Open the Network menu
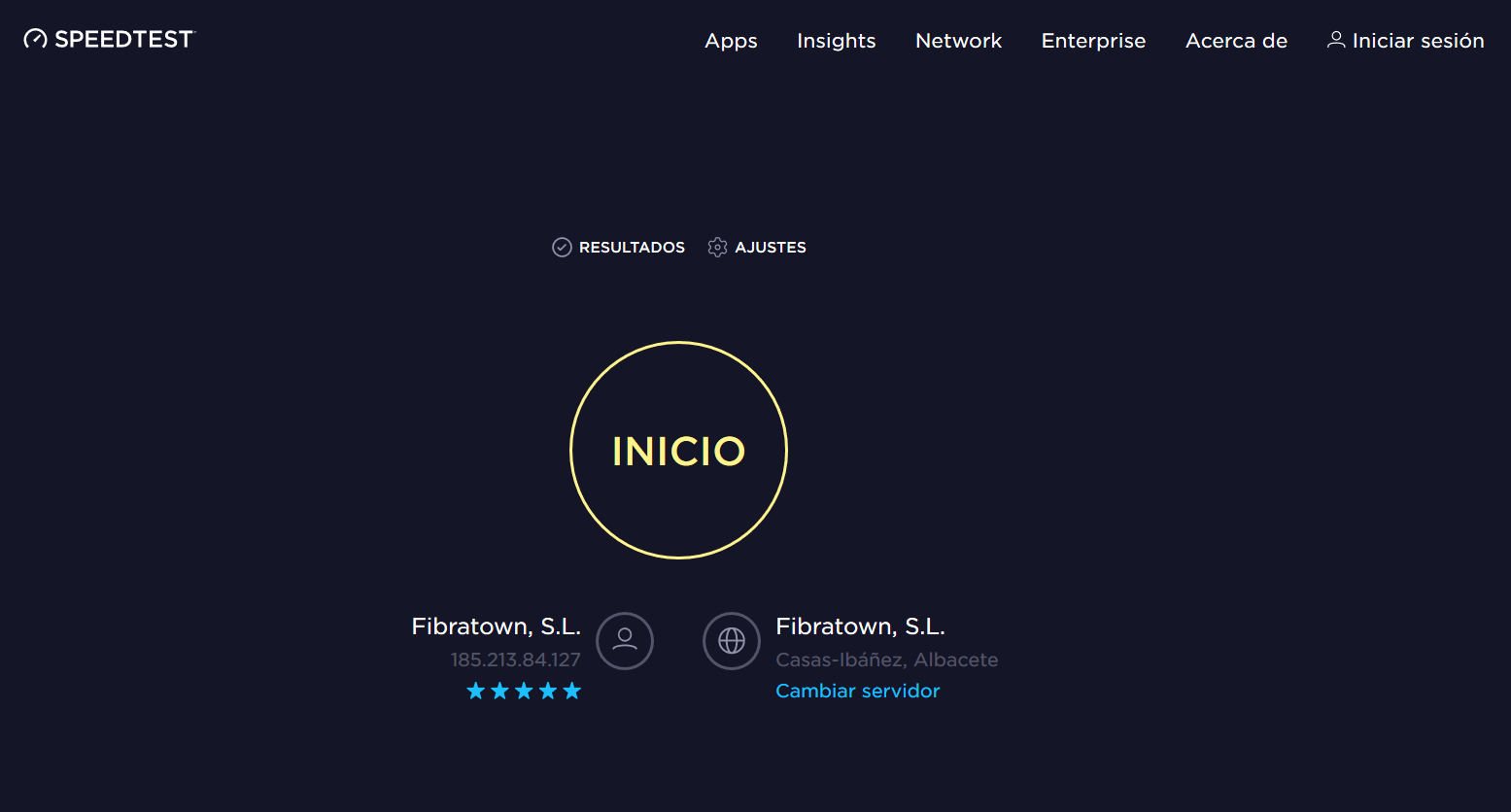Screen dimensions: 1511x812 pos(958,41)
